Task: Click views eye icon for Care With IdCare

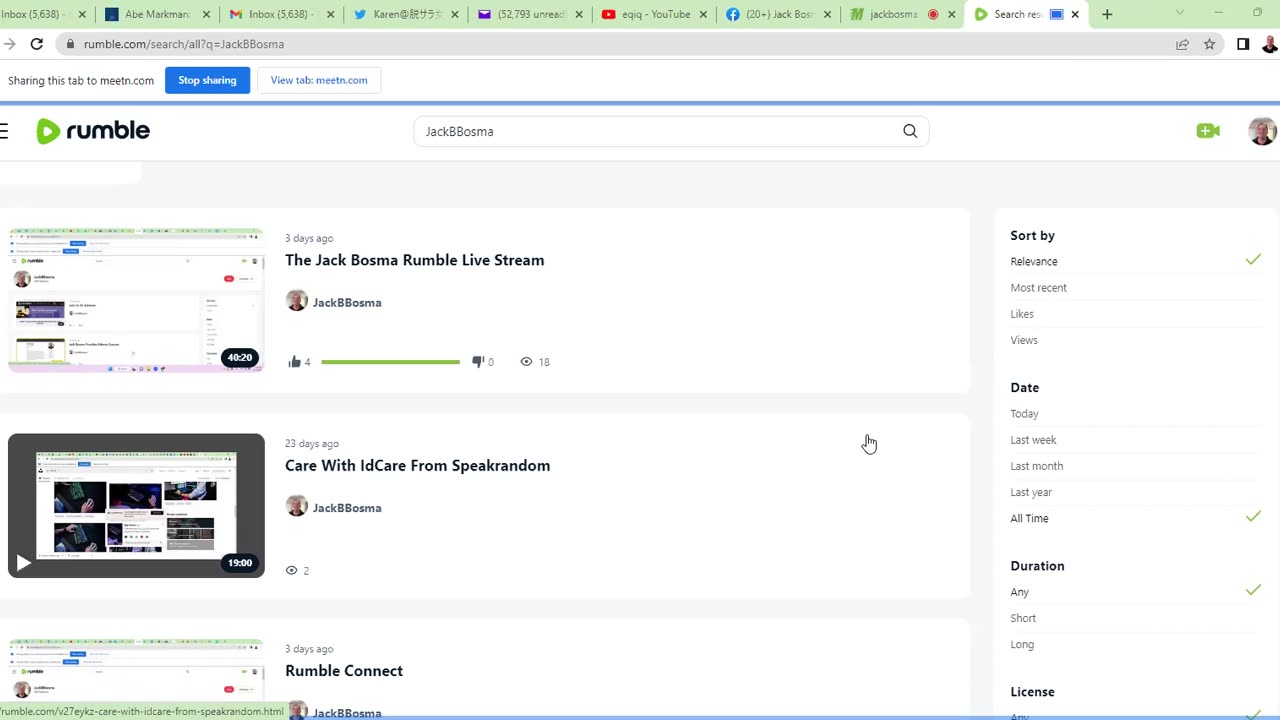Action: coord(292,570)
